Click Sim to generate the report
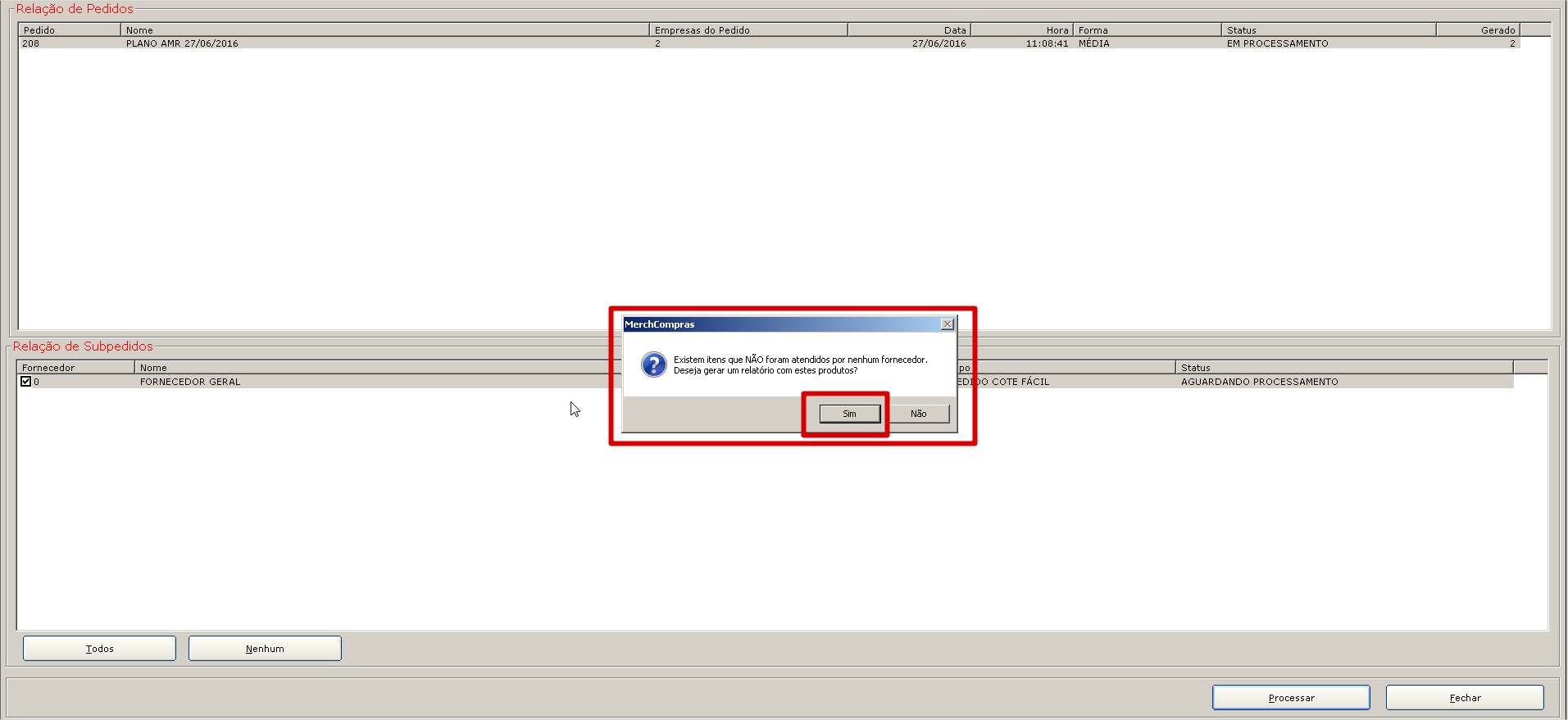This screenshot has height=720, width=1568. (849, 414)
